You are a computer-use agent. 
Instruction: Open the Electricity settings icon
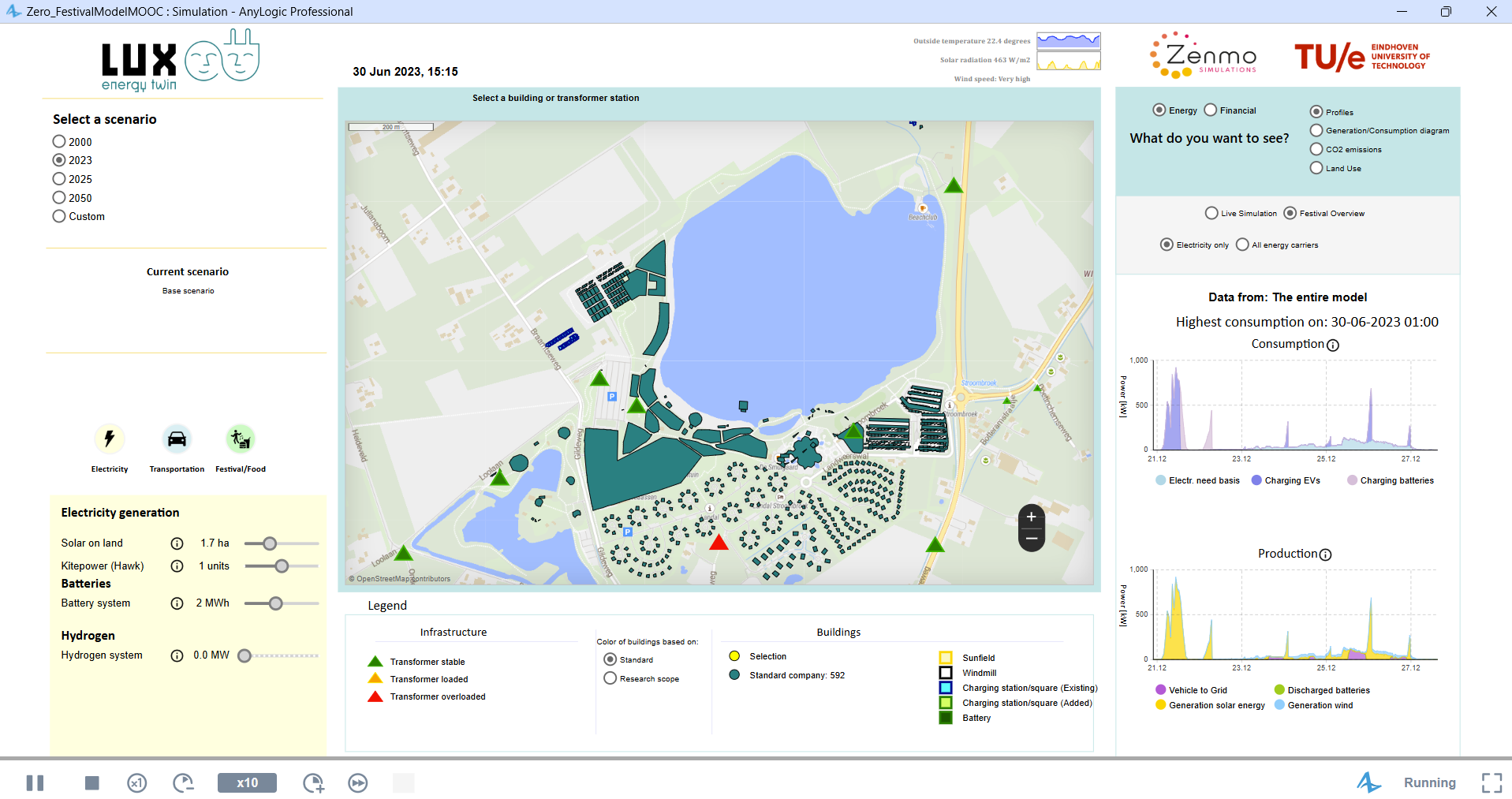point(110,439)
